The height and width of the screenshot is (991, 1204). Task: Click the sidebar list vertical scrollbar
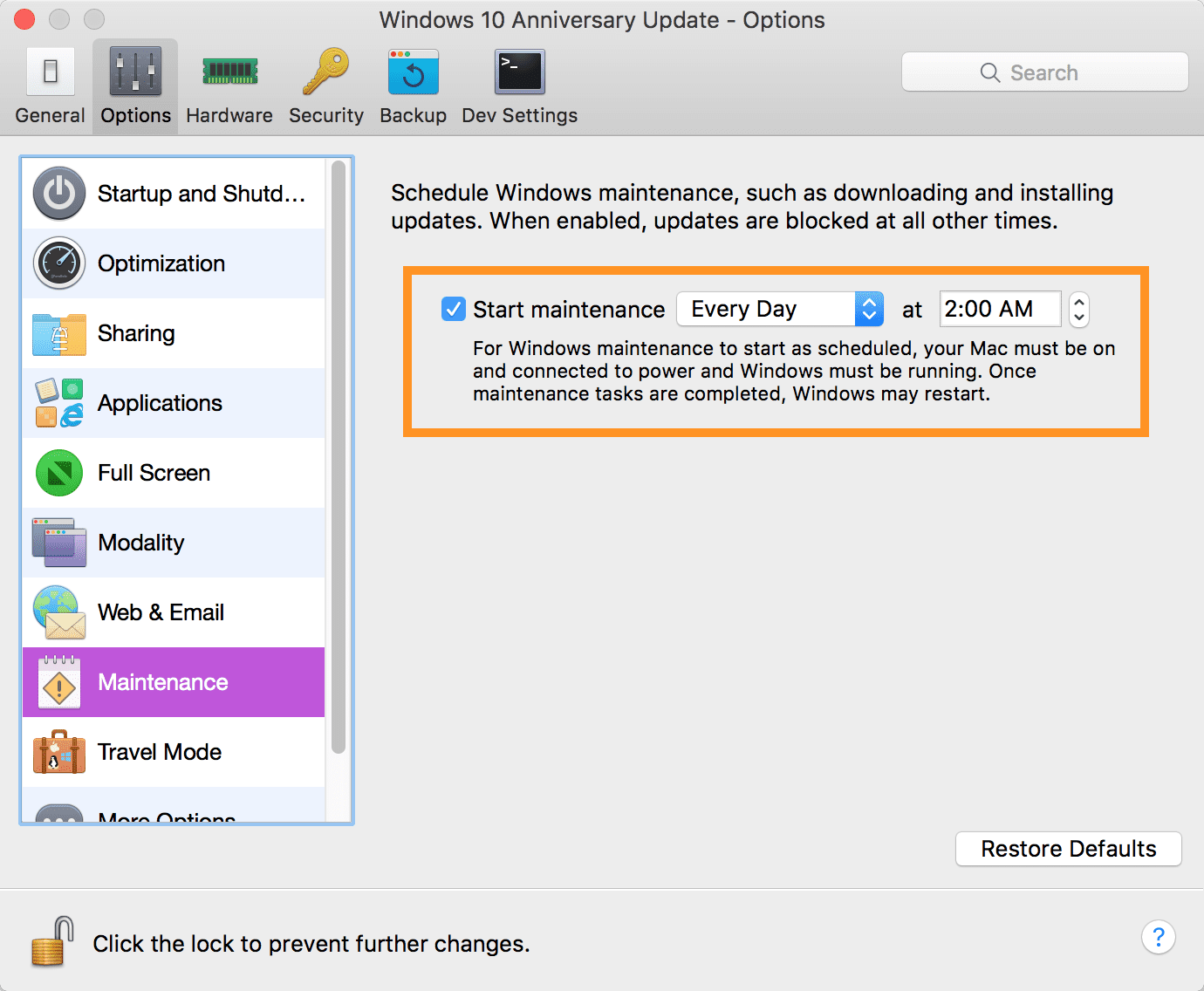(x=339, y=457)
